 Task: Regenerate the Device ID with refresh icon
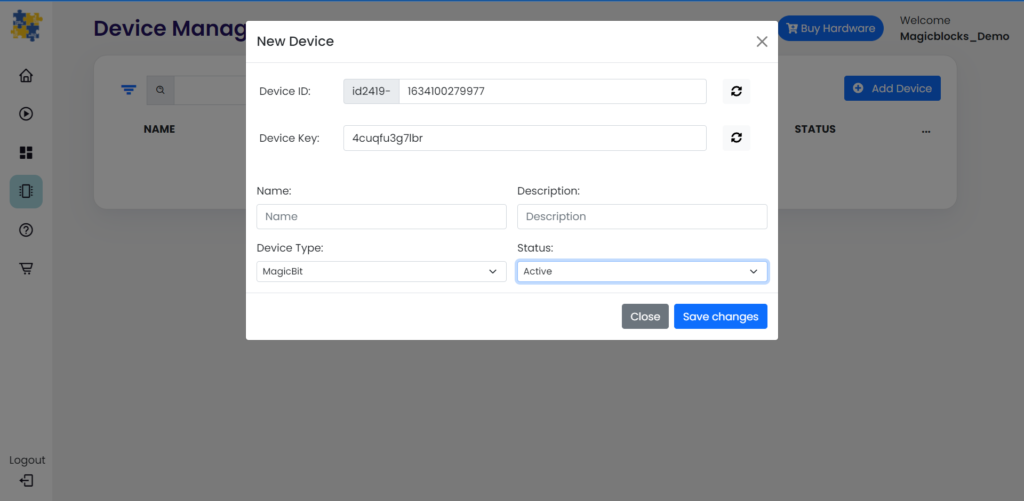(x=736, y=91)
